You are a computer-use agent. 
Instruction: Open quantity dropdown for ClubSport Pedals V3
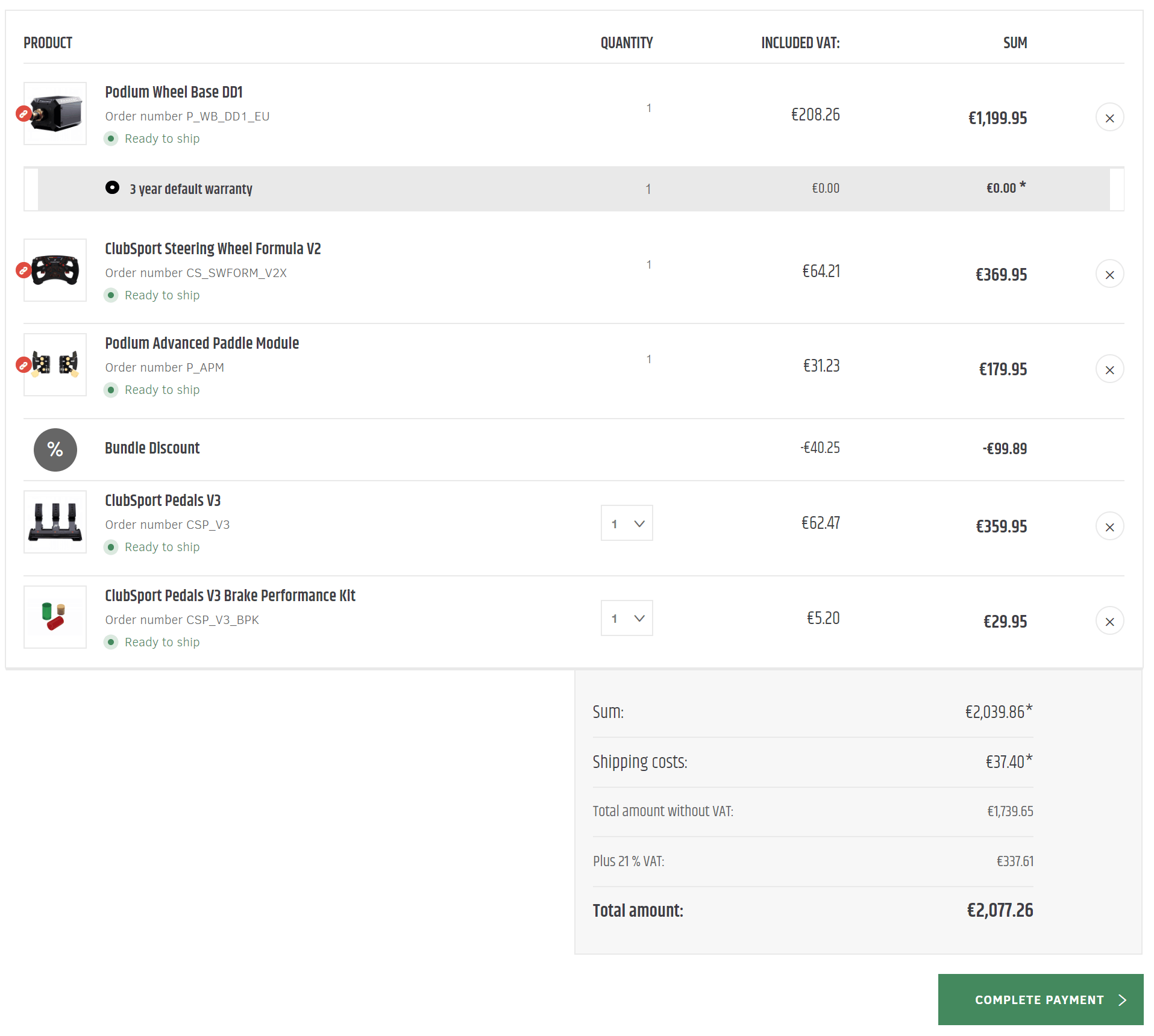tap(627, 523)
